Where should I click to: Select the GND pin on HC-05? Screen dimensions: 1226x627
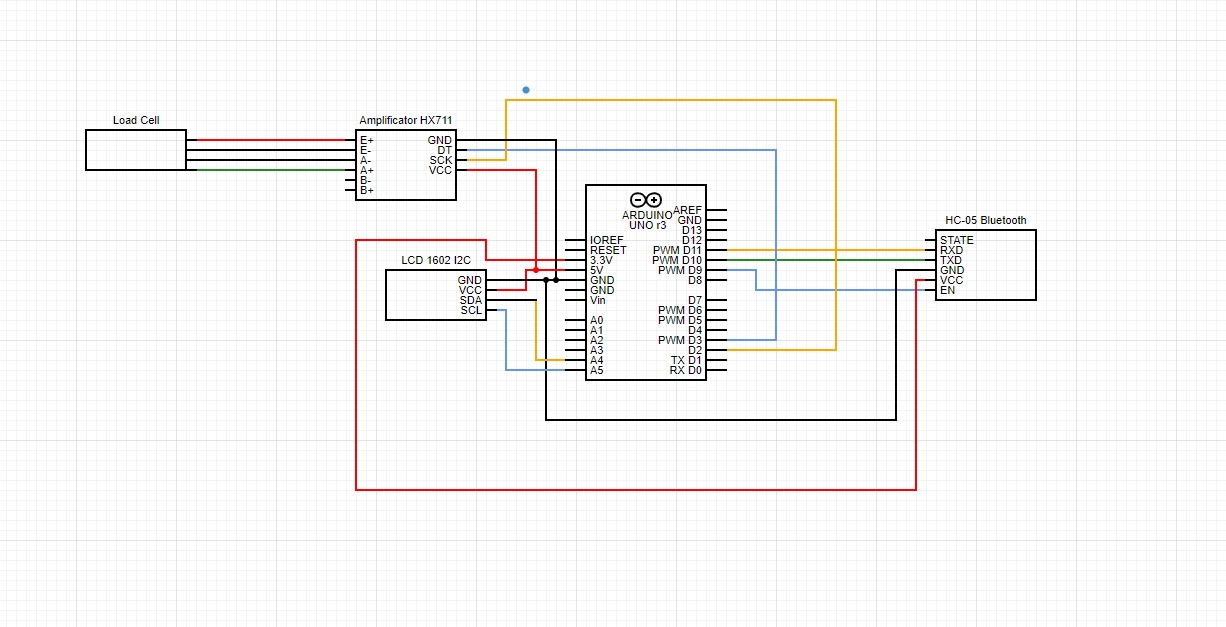(952, 270)
